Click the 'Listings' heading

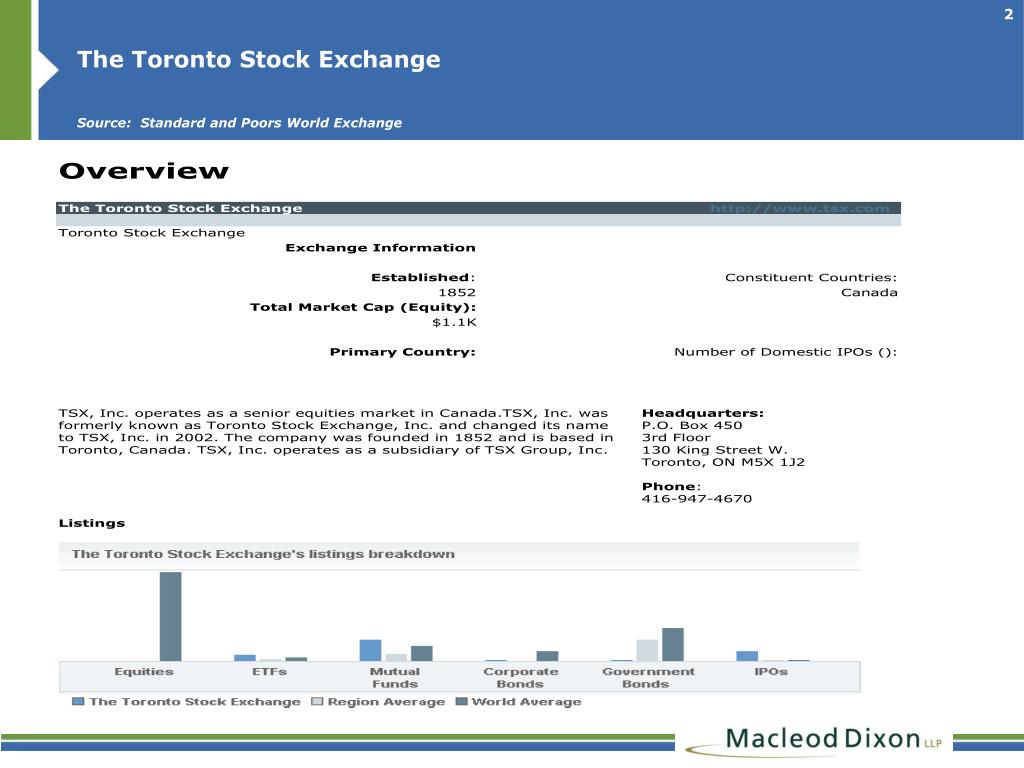[91, 523]
